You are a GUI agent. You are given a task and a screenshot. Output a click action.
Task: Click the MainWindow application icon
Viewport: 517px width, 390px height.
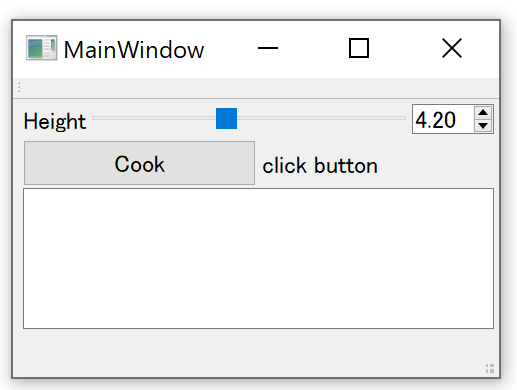coord(42,48)
